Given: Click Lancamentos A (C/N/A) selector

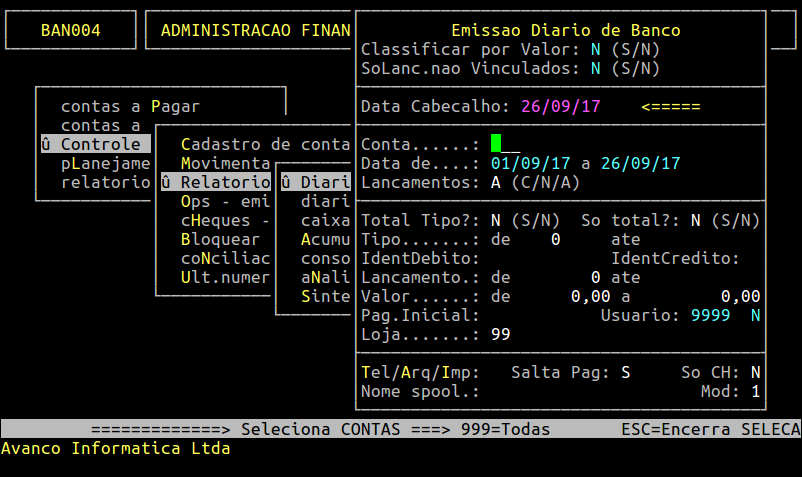Looking at the screenshot, I should [x=496, y=182].
